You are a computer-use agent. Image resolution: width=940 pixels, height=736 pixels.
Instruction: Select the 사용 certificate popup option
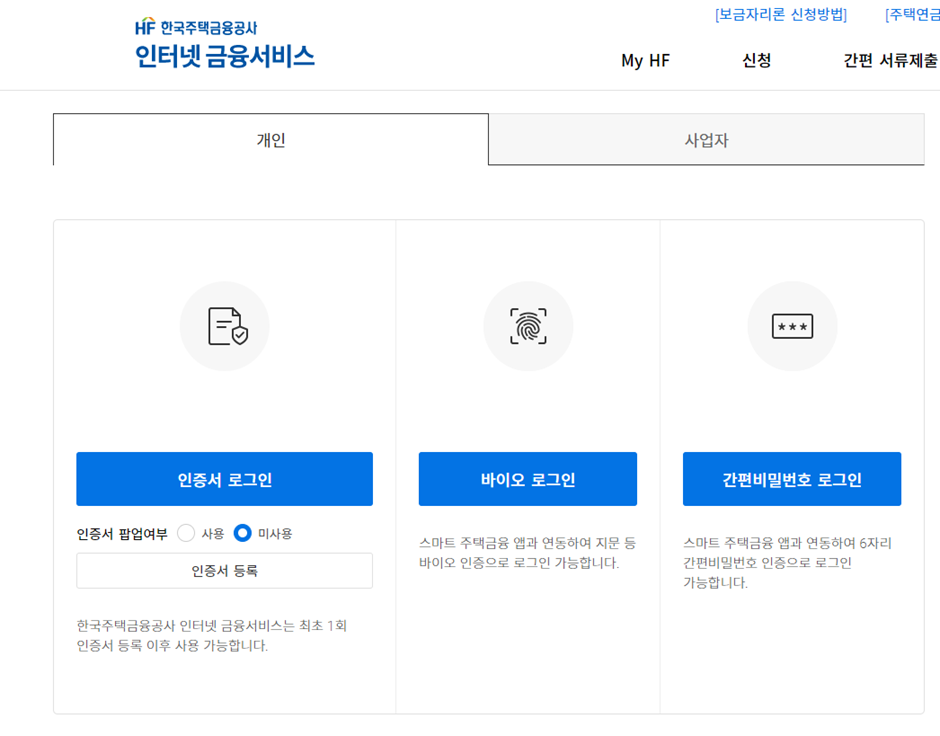tap(186, 533)
